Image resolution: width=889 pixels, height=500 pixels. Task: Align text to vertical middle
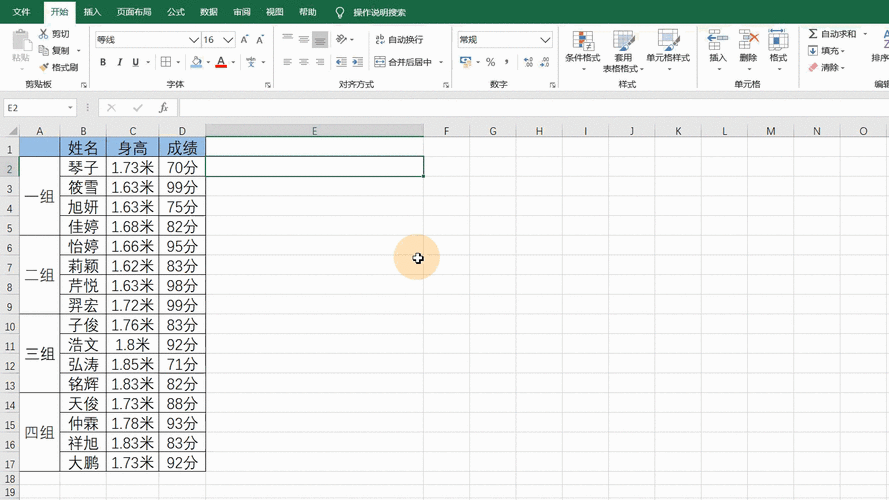tap(304, 39)
